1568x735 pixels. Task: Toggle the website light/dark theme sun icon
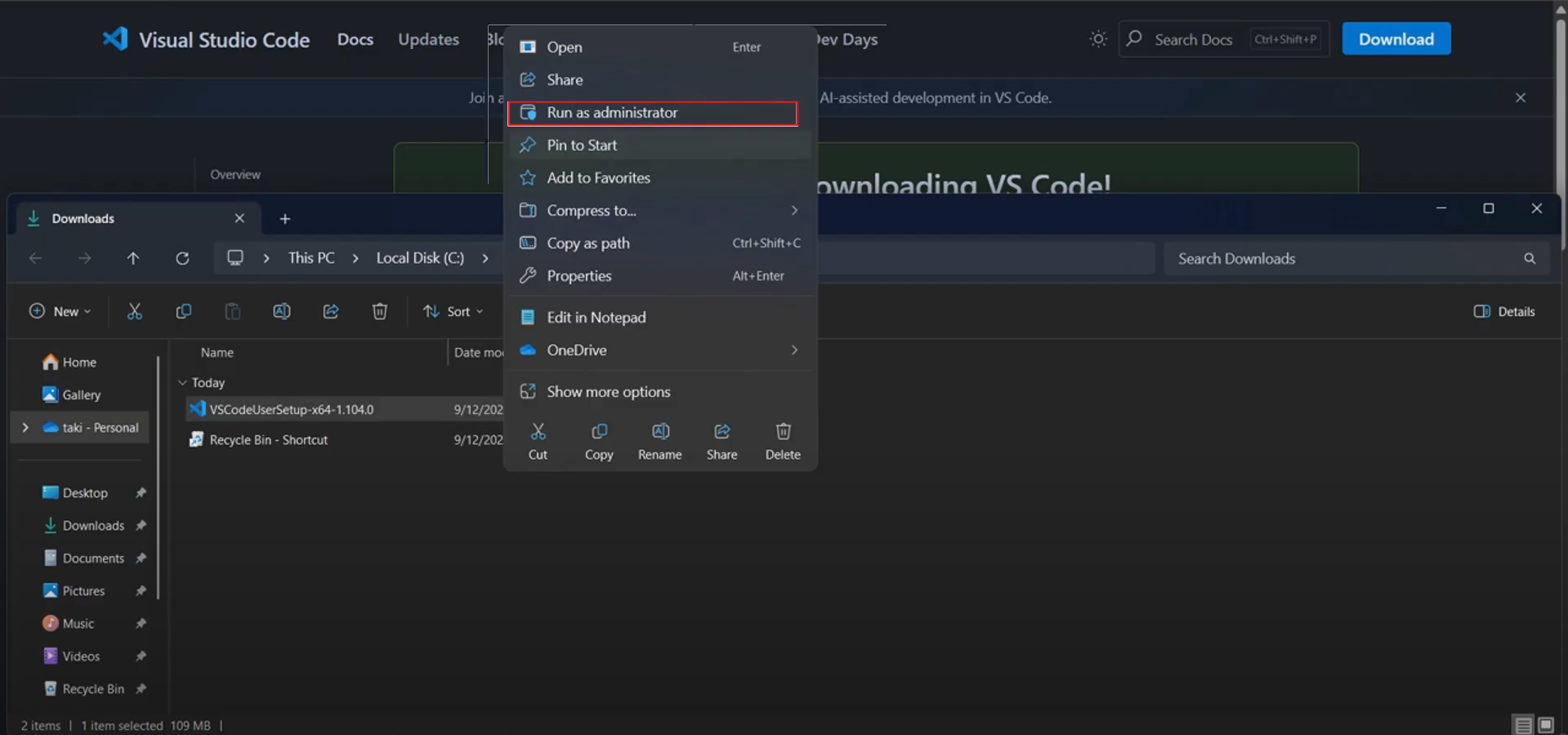[1097, 38]
